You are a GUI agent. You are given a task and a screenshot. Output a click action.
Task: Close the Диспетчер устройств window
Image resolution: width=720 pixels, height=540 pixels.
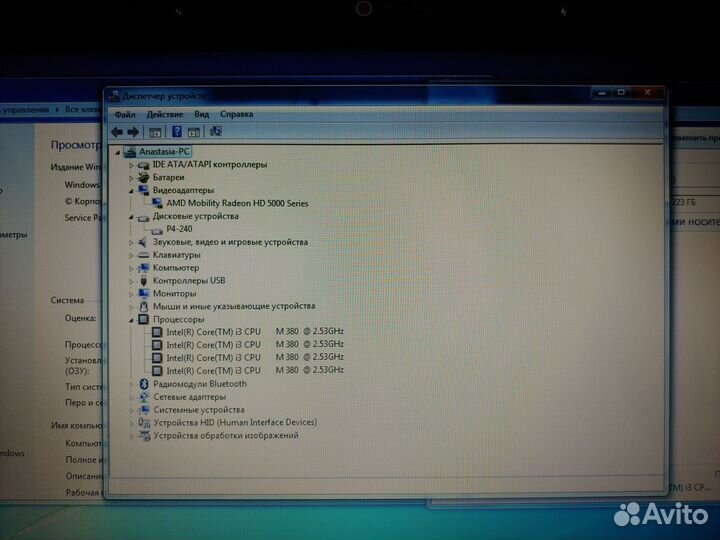pyautogui.click(x=647, y=93)
